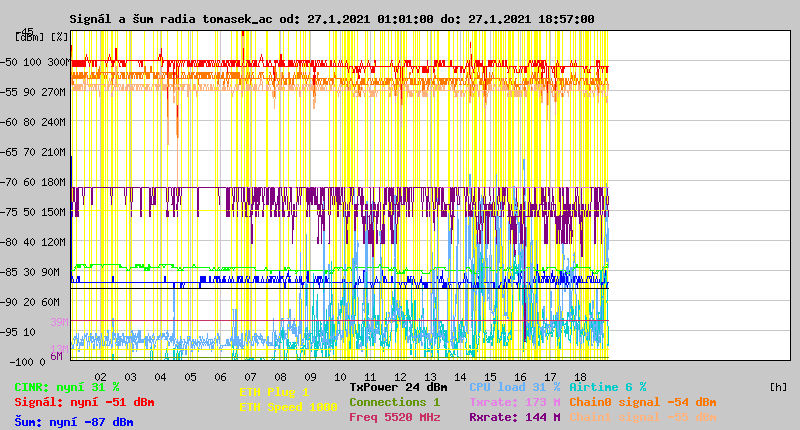Select the Freq 5520 MHz legend entry
The image size is (800, 430).
click(x=394, y=416)
